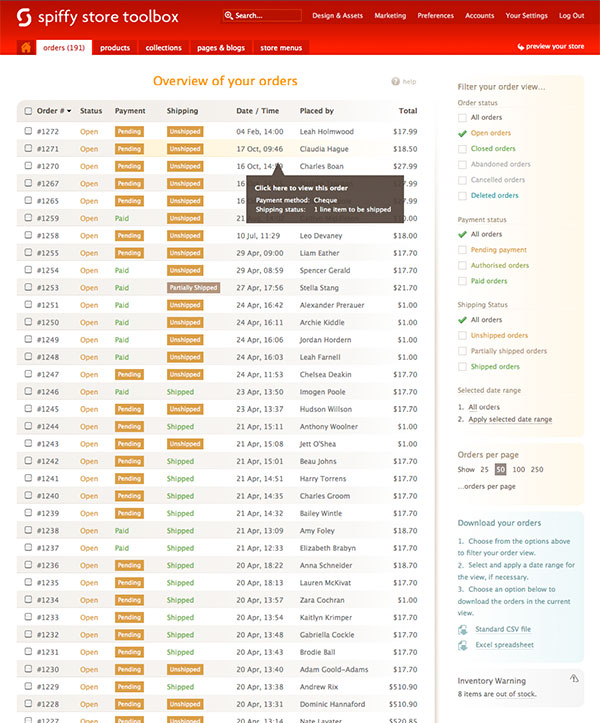Open the Design & Assets menu
Viewport: 600px width, 723px height.
(x=337, y=16)
